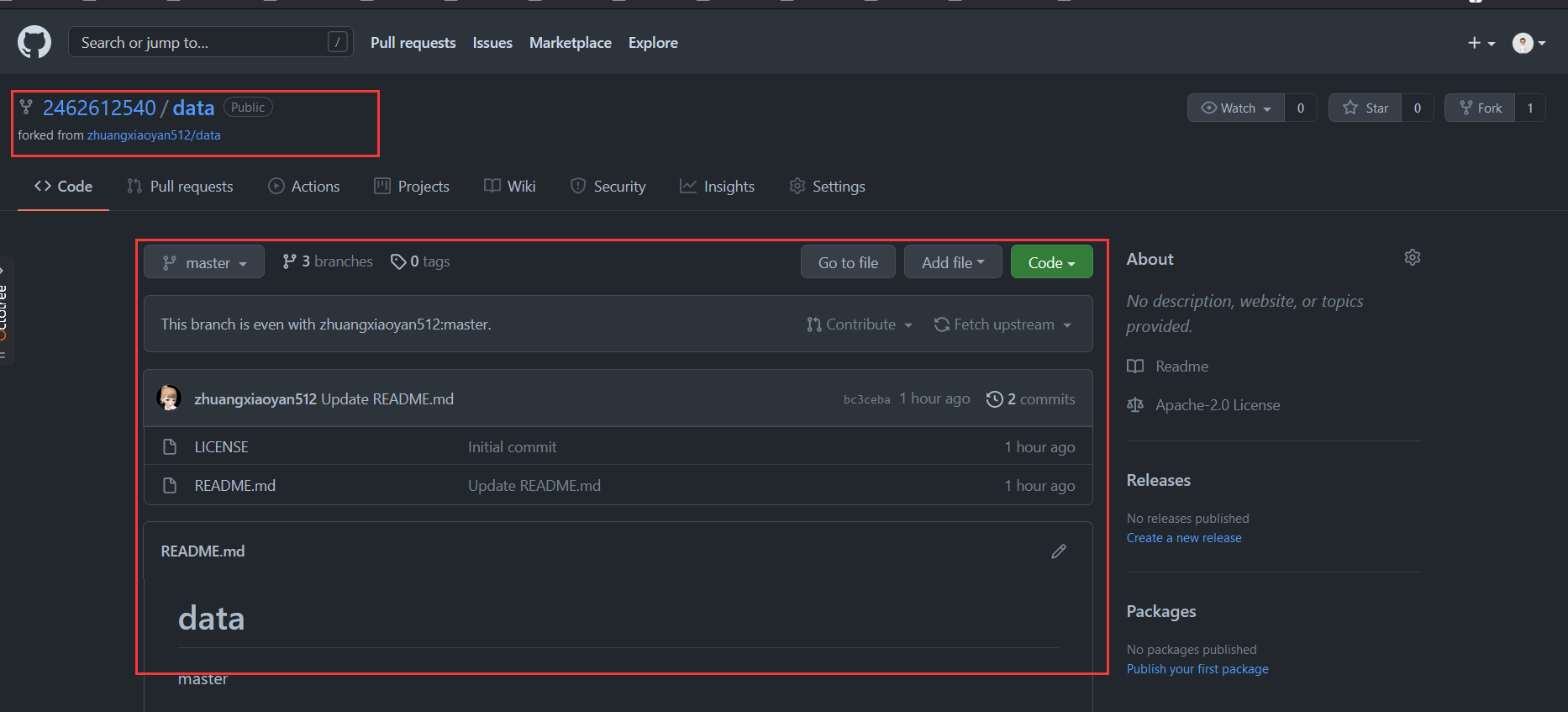Viewport: 1568px width, 712px height.
Task: Click the LICENSE file icon
Action: coord(170,447)
